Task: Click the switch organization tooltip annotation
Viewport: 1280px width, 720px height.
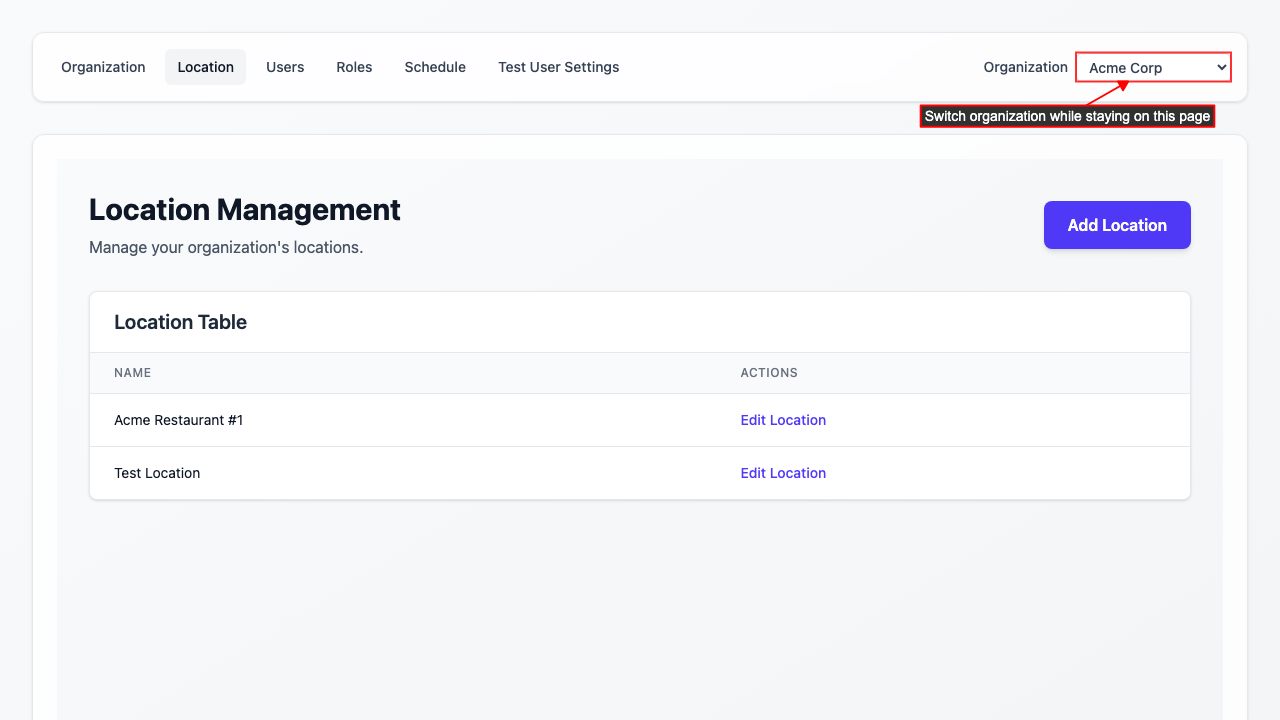Action: tap(1067, 115)
